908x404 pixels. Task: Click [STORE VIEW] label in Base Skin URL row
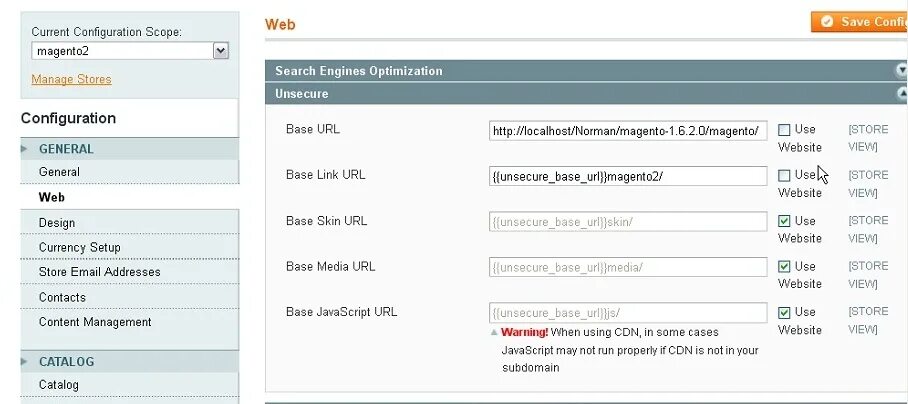point(868,229)
